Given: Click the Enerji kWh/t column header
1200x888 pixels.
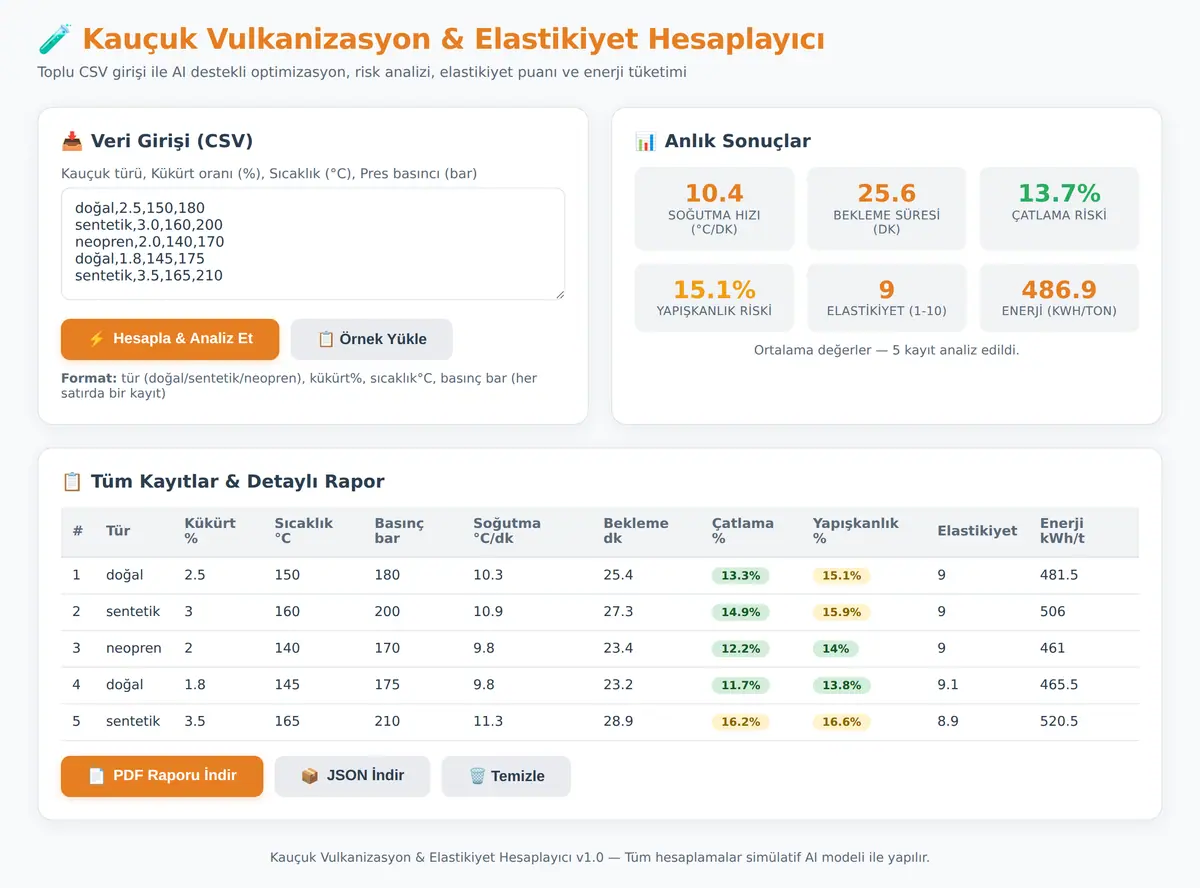Looking at the screenshot, I should 1063,531.
